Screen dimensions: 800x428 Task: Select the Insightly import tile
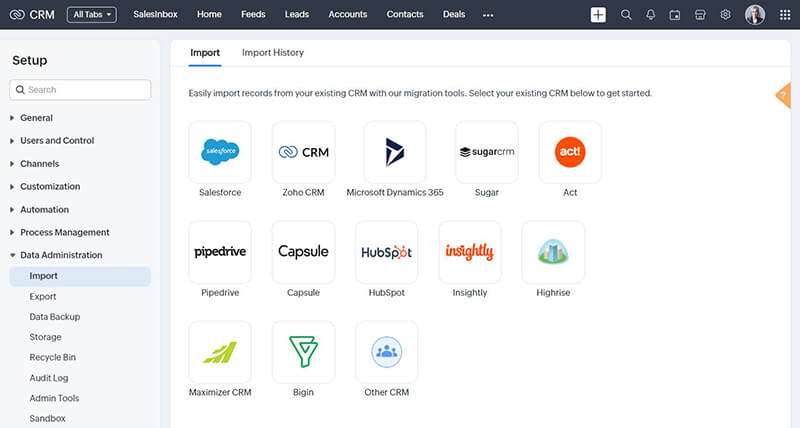pyautogui.click(x=470, y=252)
